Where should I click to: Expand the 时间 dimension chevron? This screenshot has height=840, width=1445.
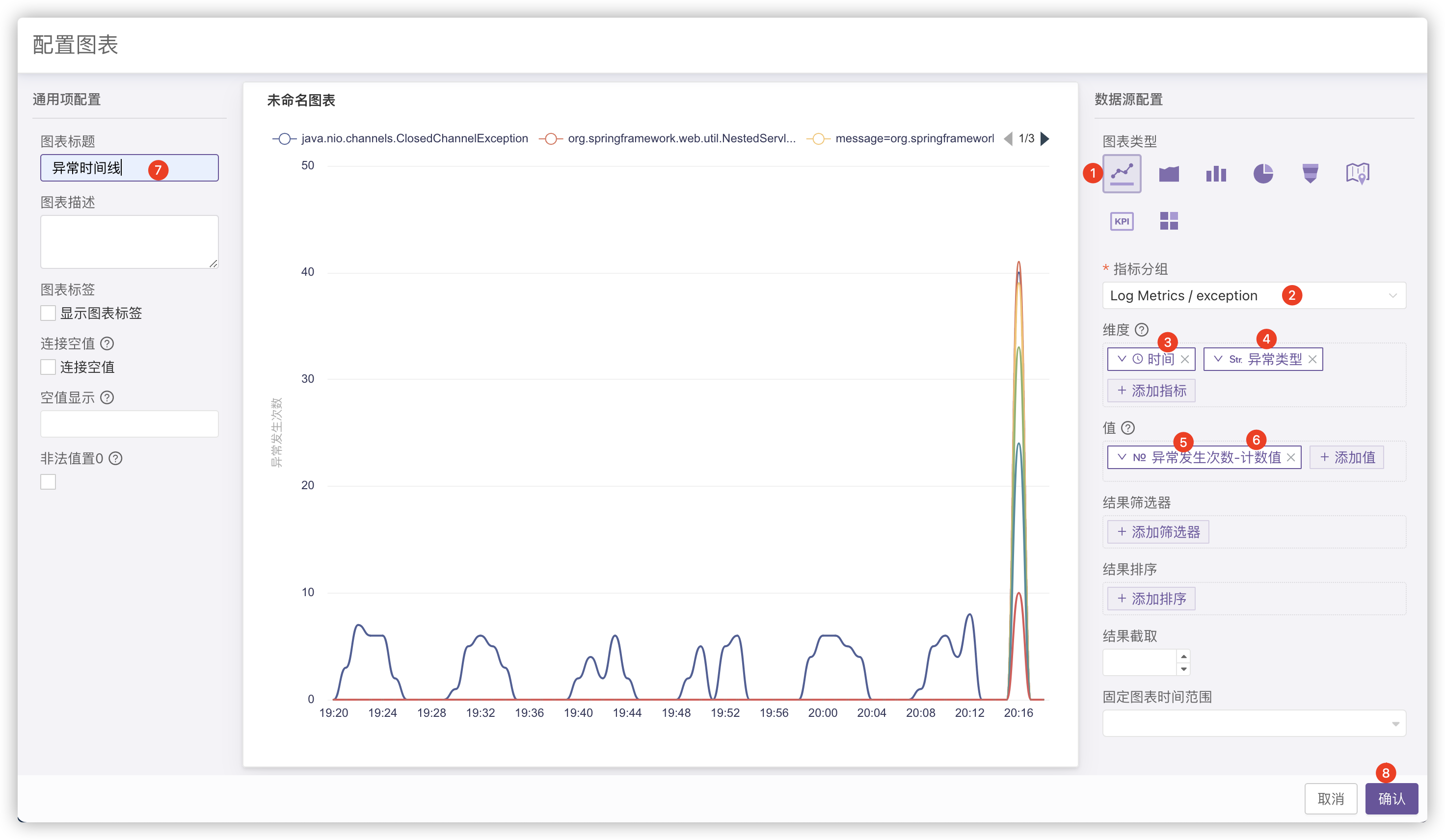1122,359
